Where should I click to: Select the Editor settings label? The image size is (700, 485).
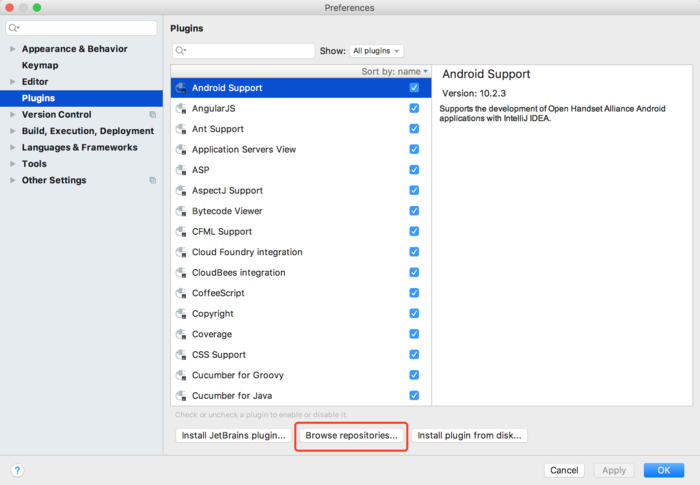coord(35,82)
